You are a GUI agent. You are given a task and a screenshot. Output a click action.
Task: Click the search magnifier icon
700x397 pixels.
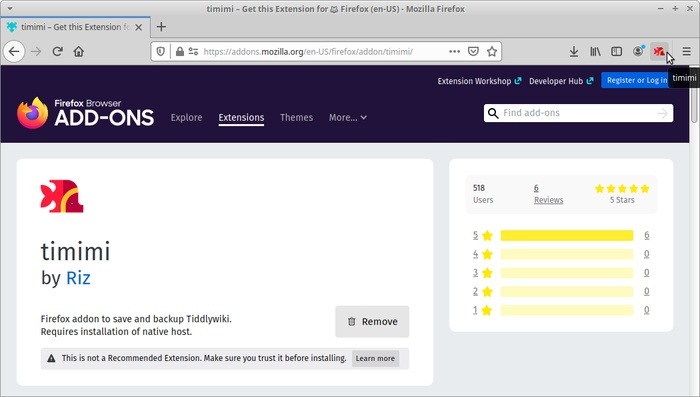coord(493,113)
